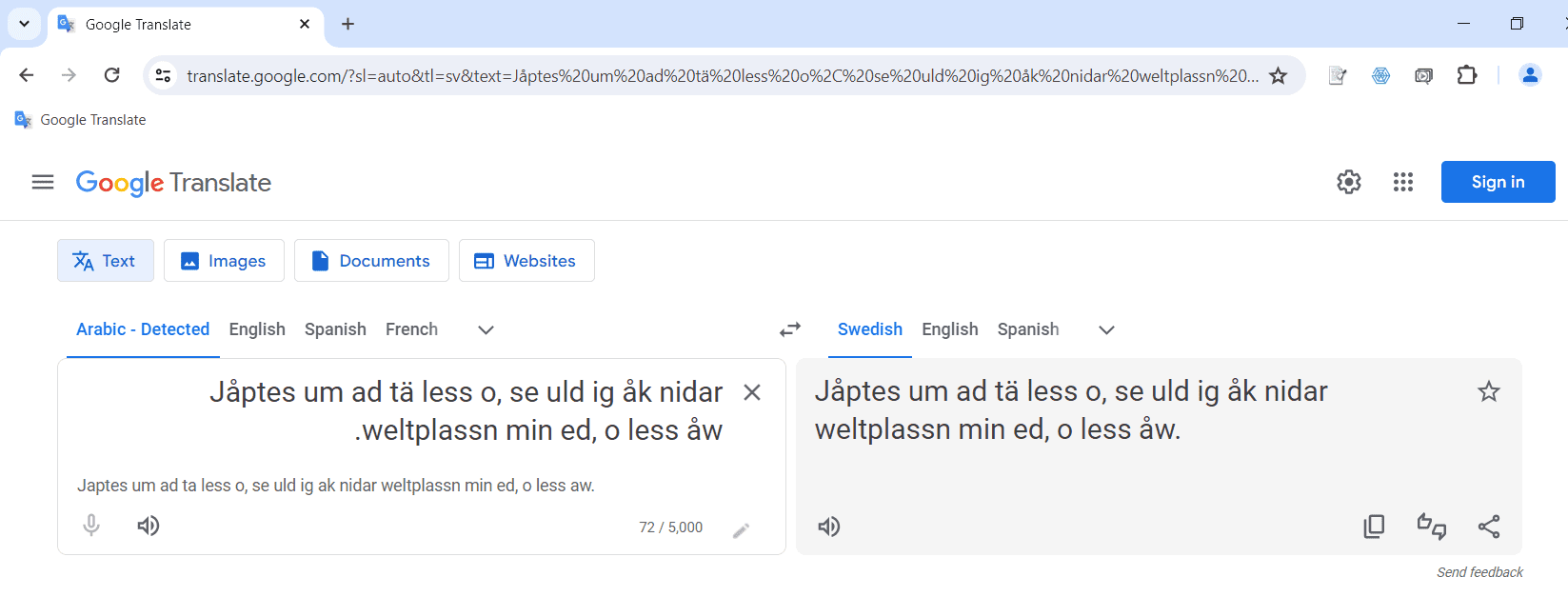Image resolution: width=1568 pixels, height=597 pixels.
Task: Save translation with the star
Action: click(1489, 391)
